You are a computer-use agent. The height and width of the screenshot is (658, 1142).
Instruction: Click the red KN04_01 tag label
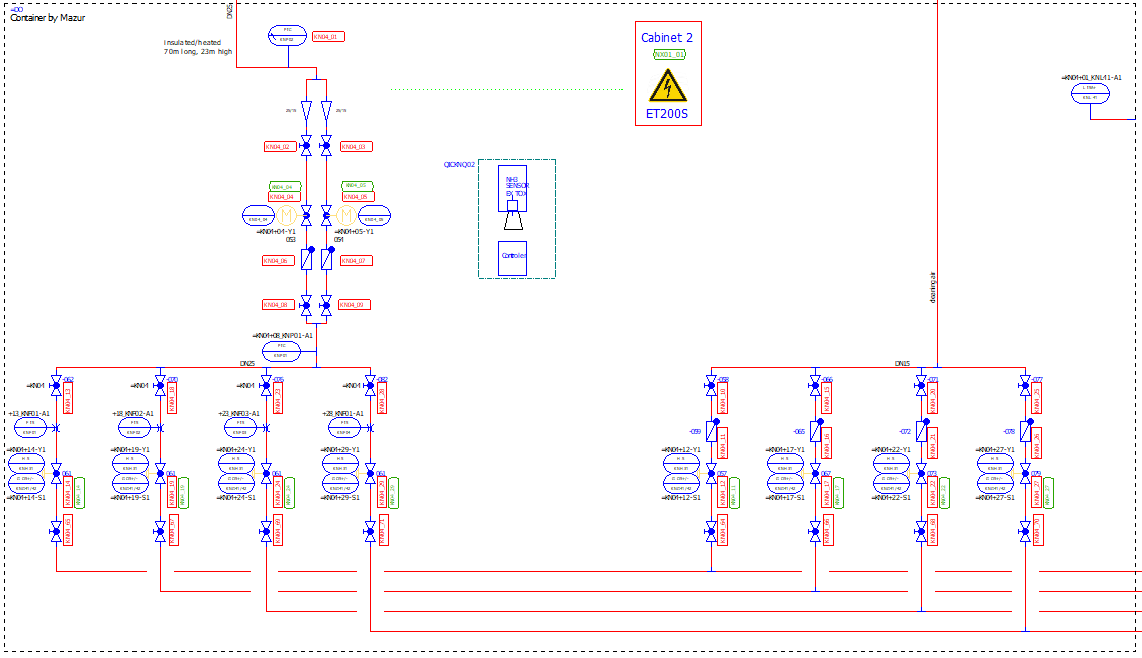[x=328, y=37]
